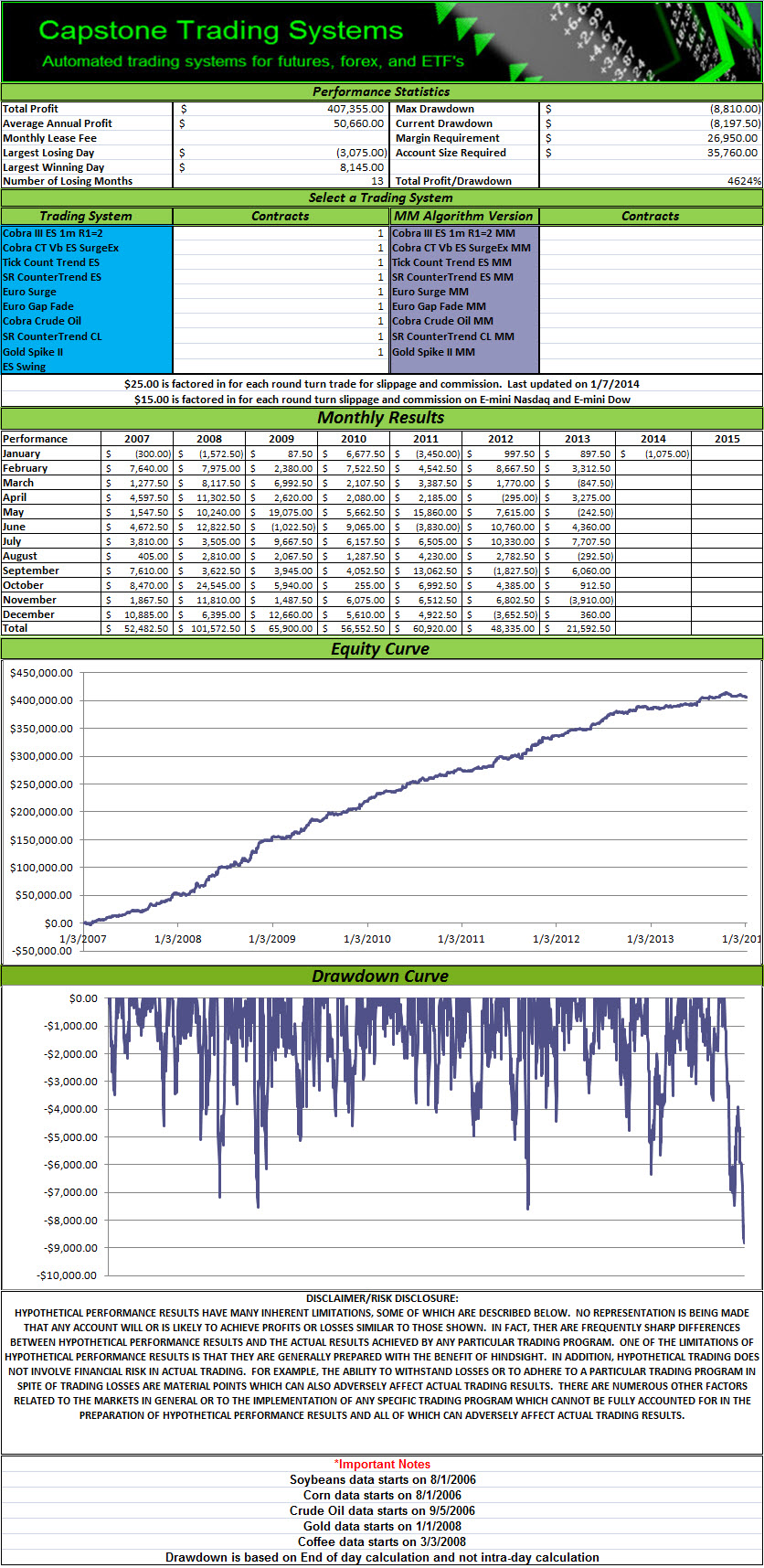Click the MM Algorithm Version column header

click(463, 216)
